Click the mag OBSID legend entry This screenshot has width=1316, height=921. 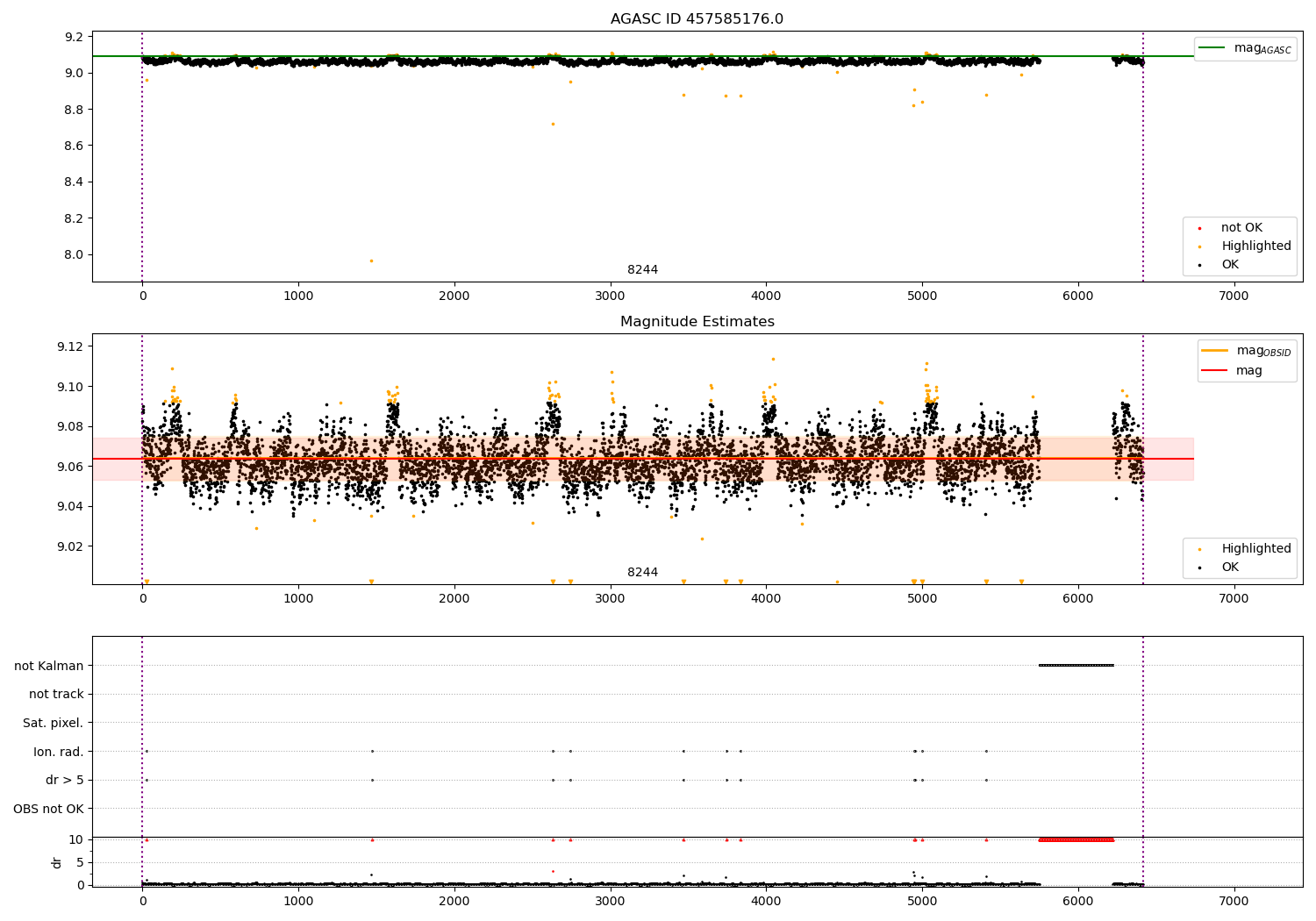1247,351
